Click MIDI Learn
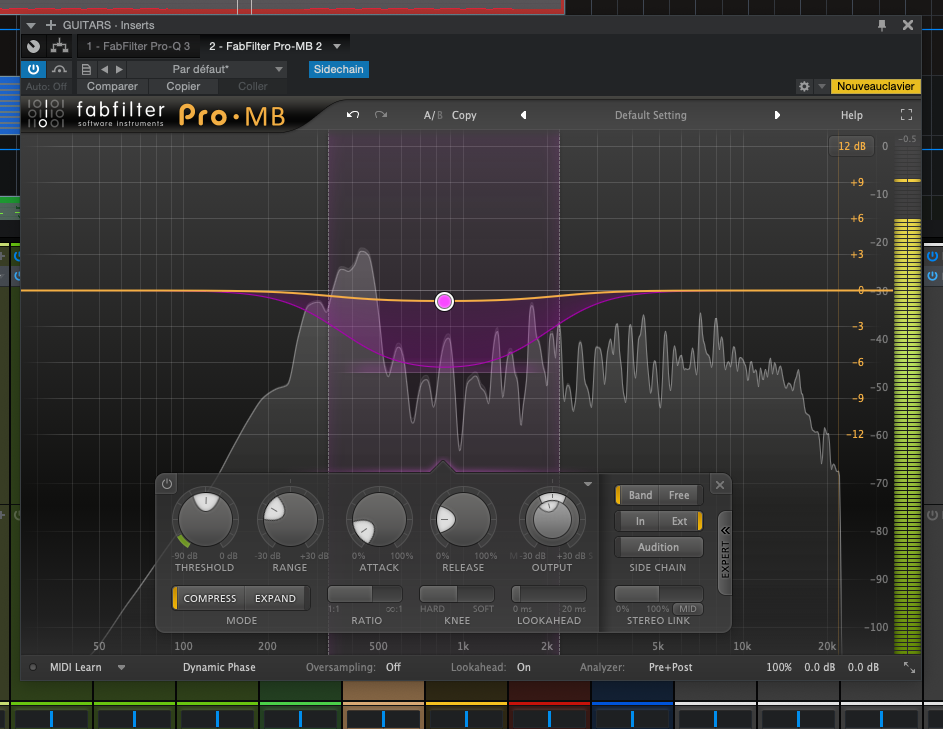The image size is (943, 729). click(x=75, y=667)
